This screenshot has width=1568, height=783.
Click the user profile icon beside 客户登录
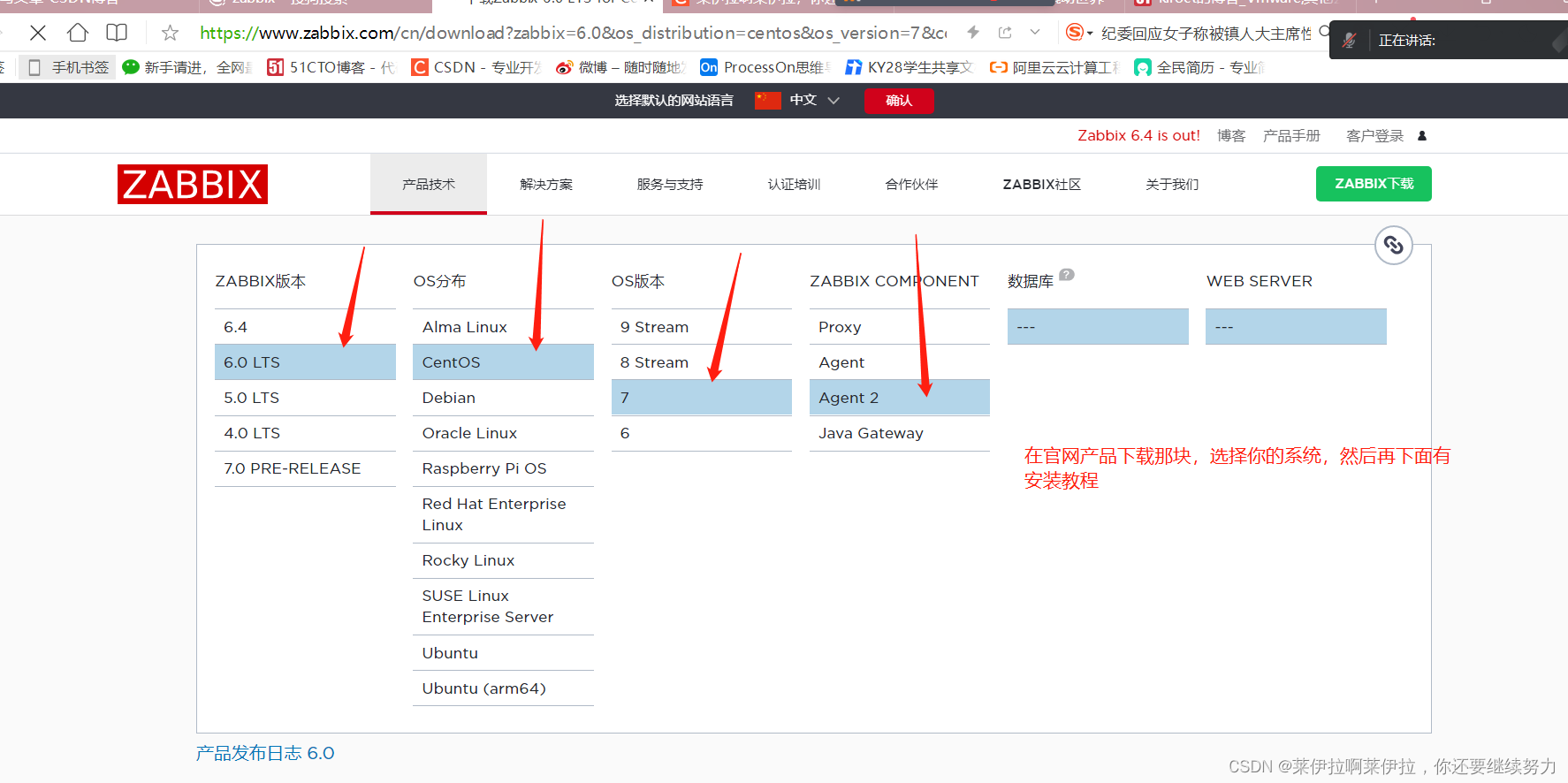point(1422,136)
